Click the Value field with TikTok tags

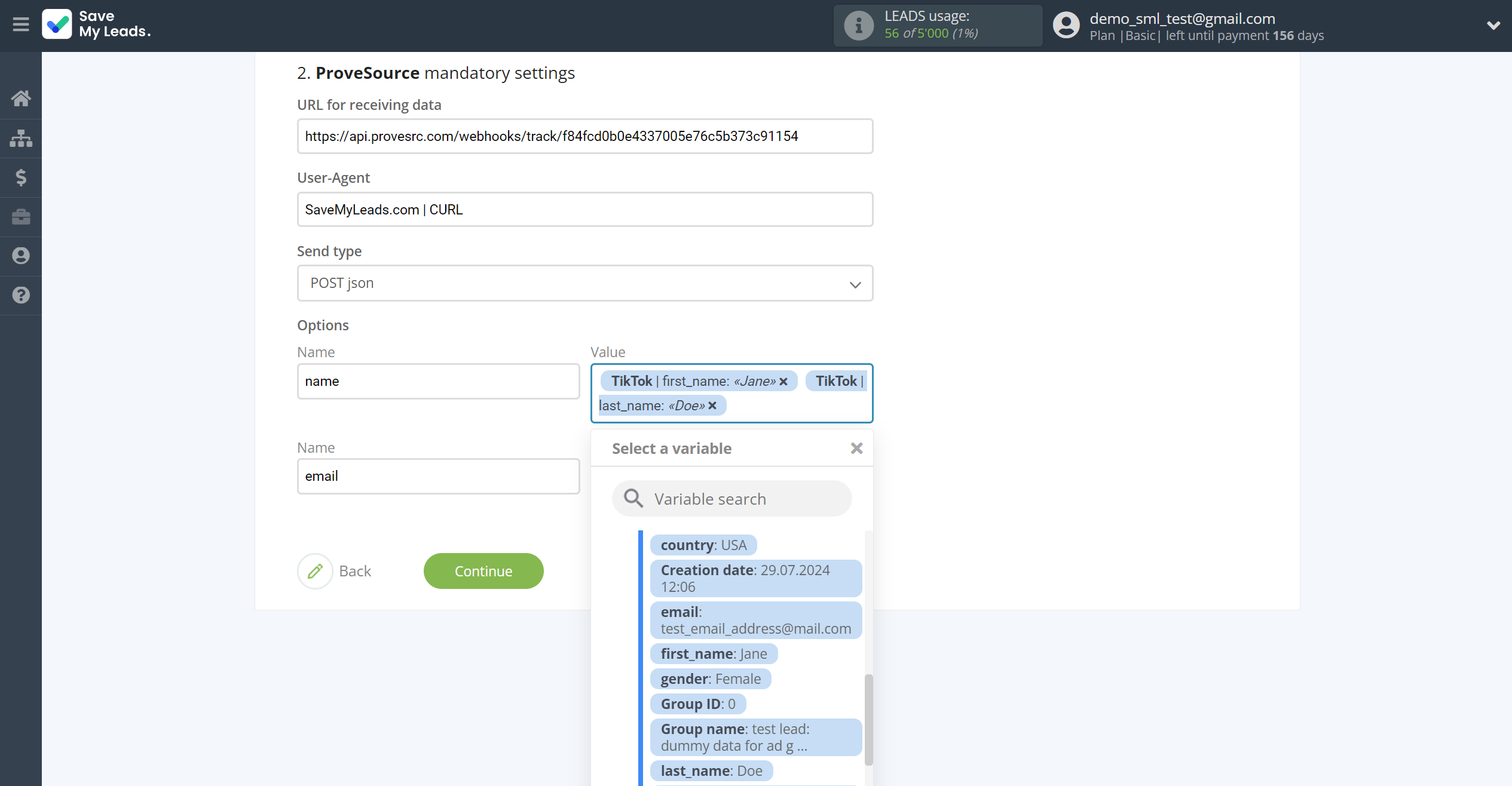pyautogui.click(x=732, y=394)
